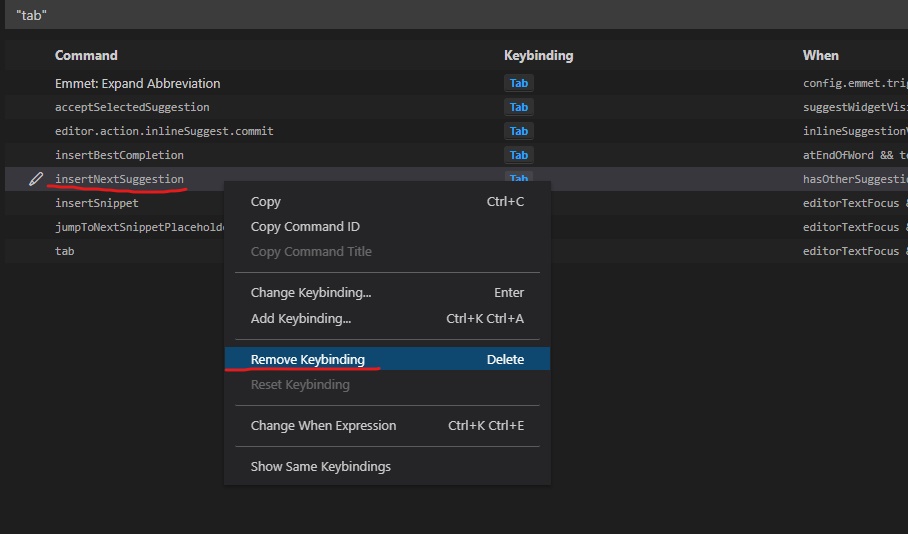The width and height of the screenshot is (908, 534).
Task: Click the hasOtherSuggestions when-expression cell
Action: (x=855, y=179)
